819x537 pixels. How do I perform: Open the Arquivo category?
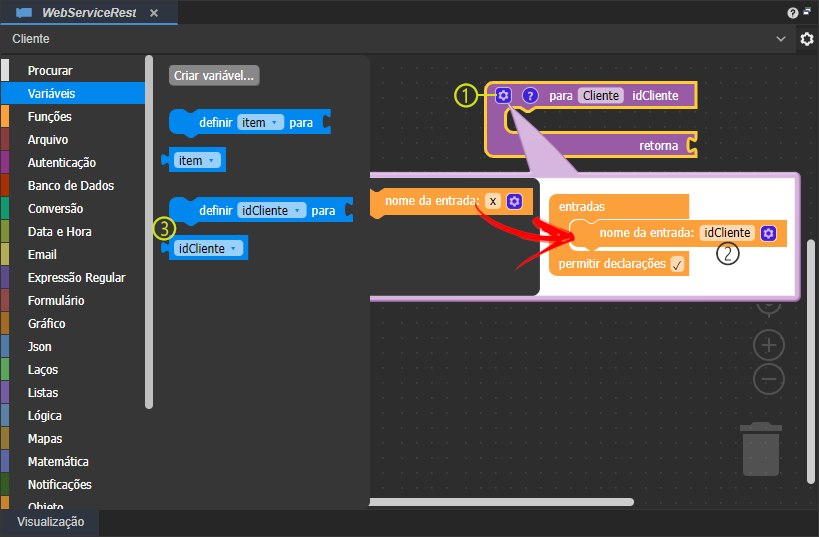73,139
